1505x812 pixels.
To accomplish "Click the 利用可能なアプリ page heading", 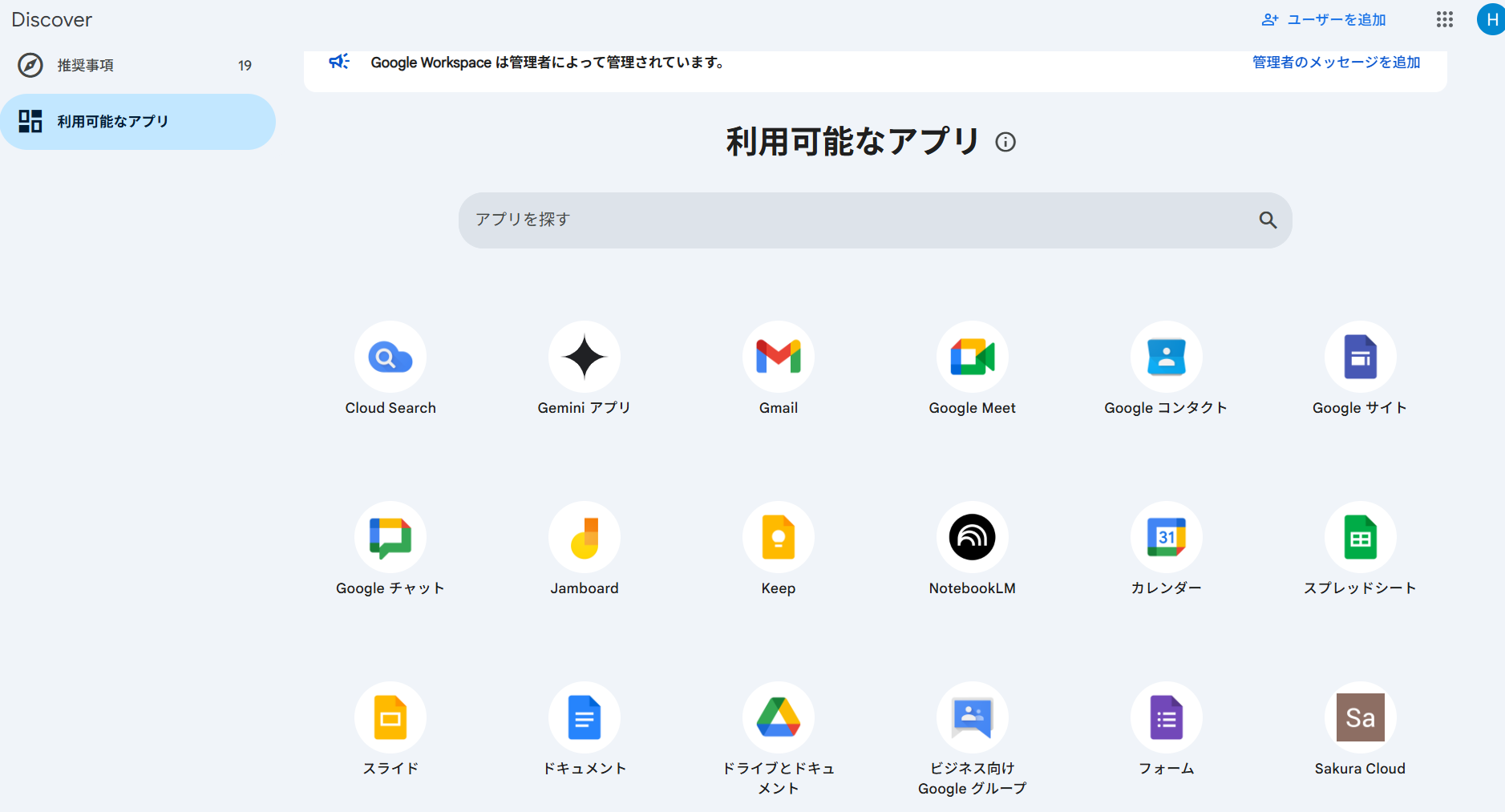I will 853,142.
